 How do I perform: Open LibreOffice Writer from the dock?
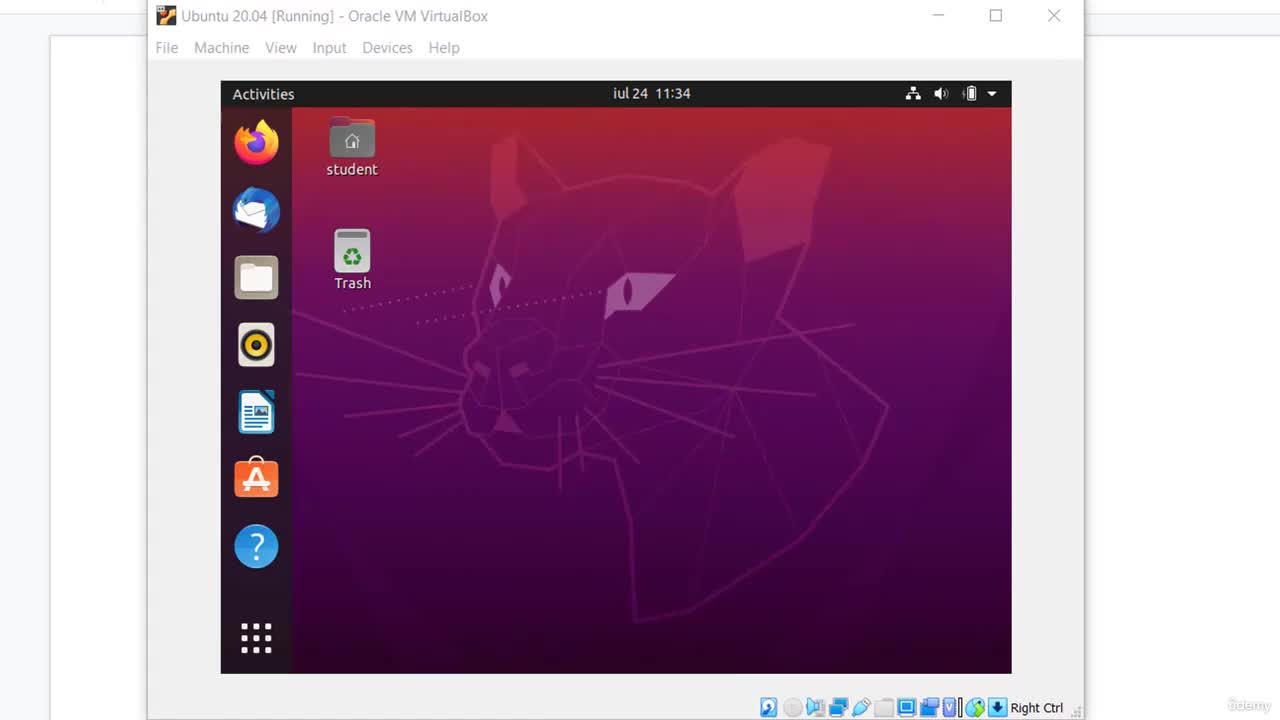click(256, 412)
